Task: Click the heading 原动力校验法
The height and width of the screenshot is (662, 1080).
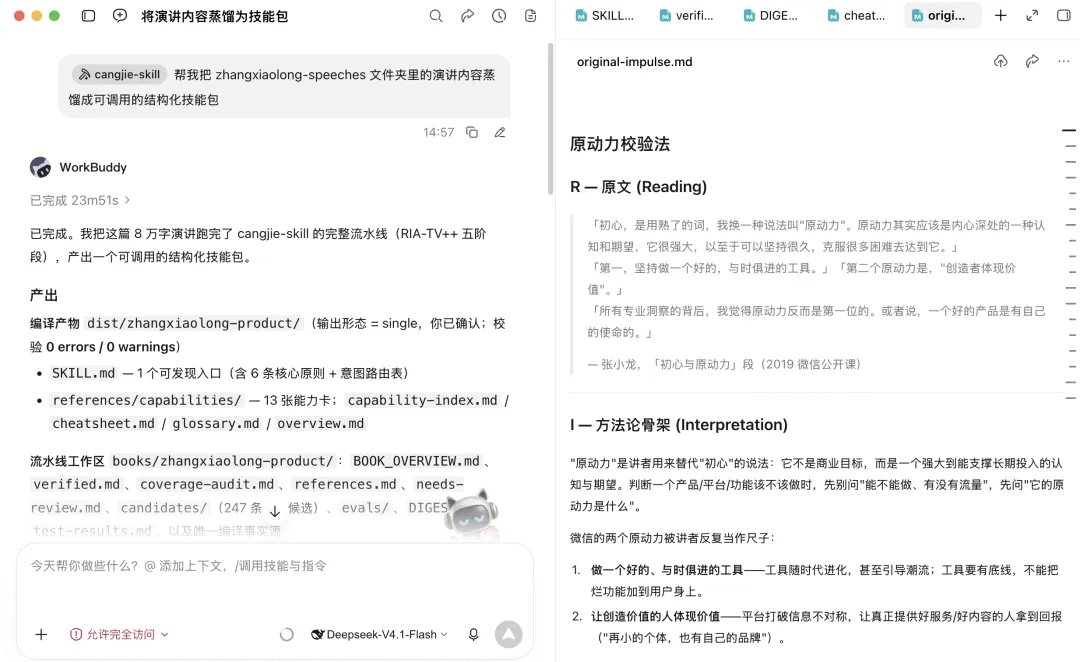Action: coord(620,144)
